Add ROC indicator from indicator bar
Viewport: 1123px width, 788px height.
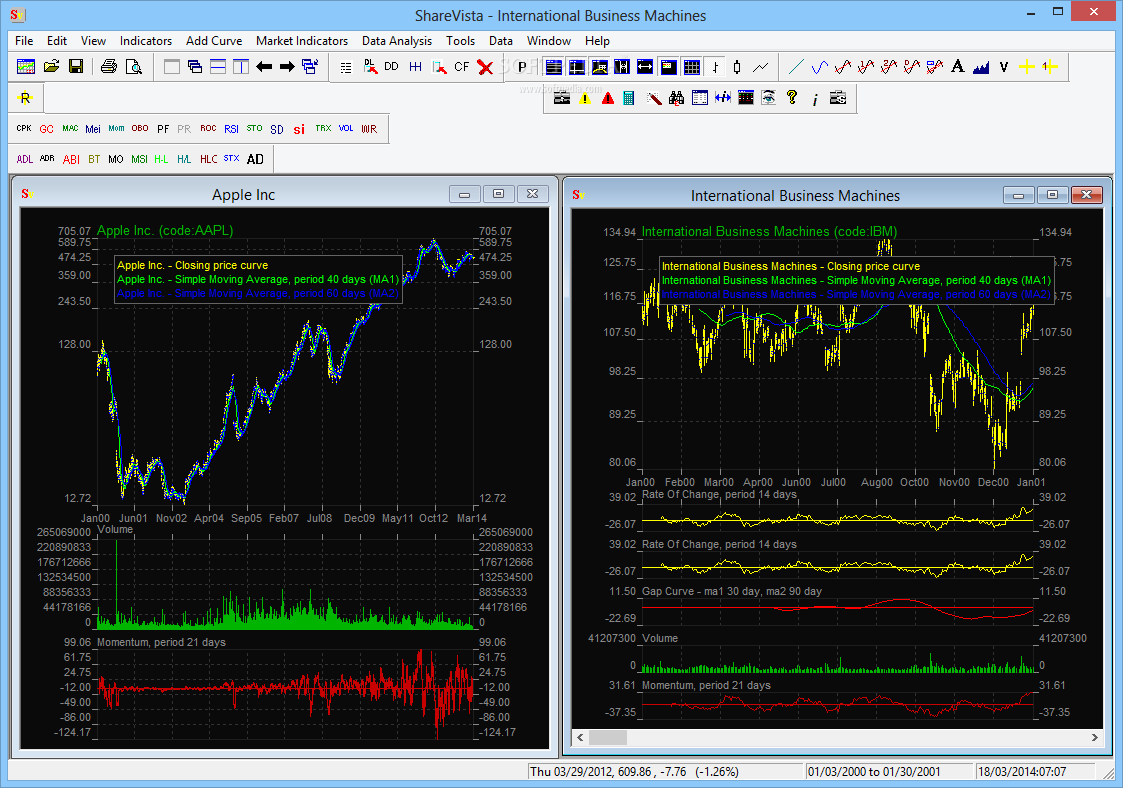(x=208, y=128)
